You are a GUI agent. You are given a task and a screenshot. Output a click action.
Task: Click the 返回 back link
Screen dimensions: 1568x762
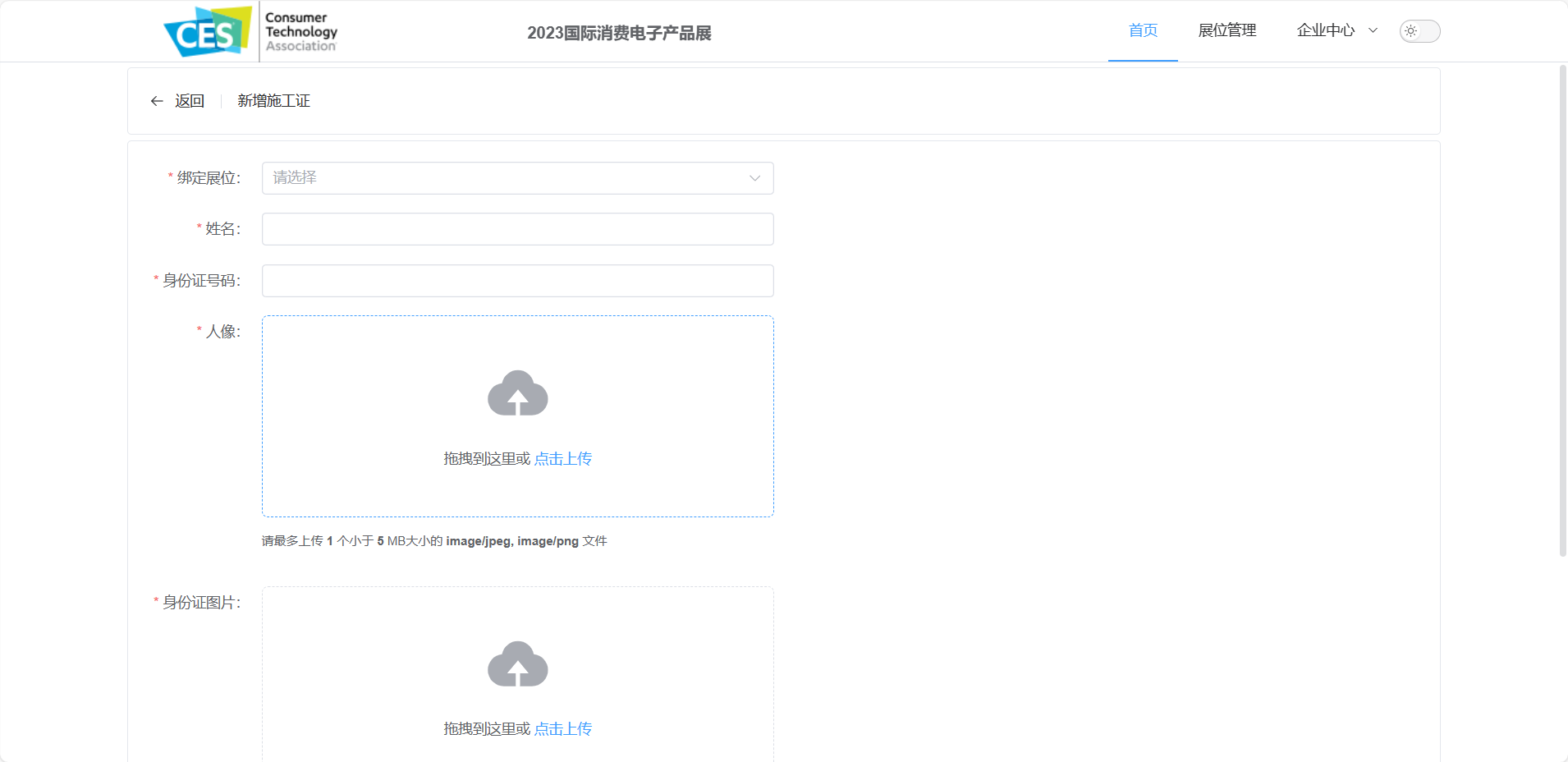189,101
